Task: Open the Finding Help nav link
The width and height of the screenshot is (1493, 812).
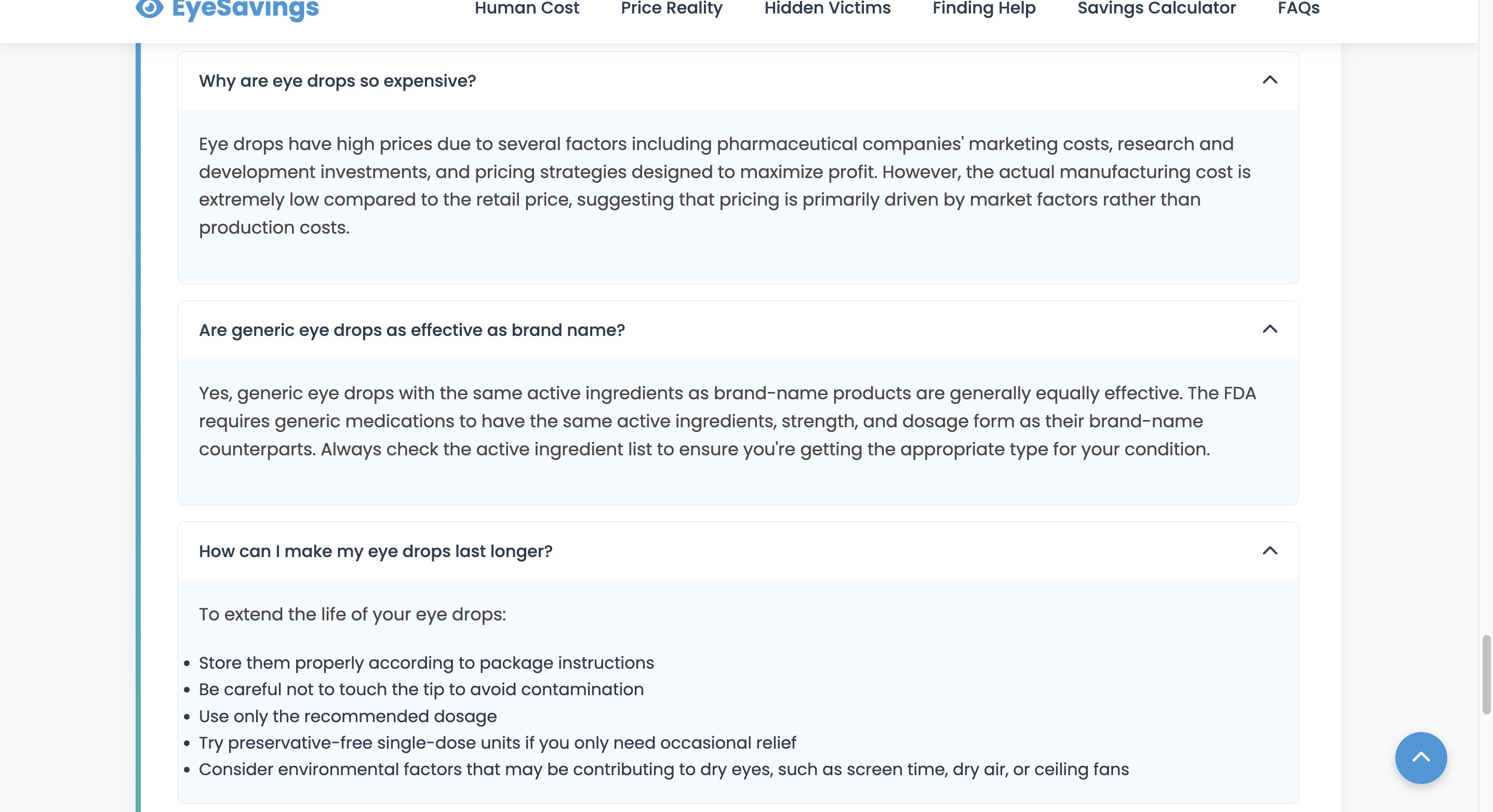Action: click(983, 9)
